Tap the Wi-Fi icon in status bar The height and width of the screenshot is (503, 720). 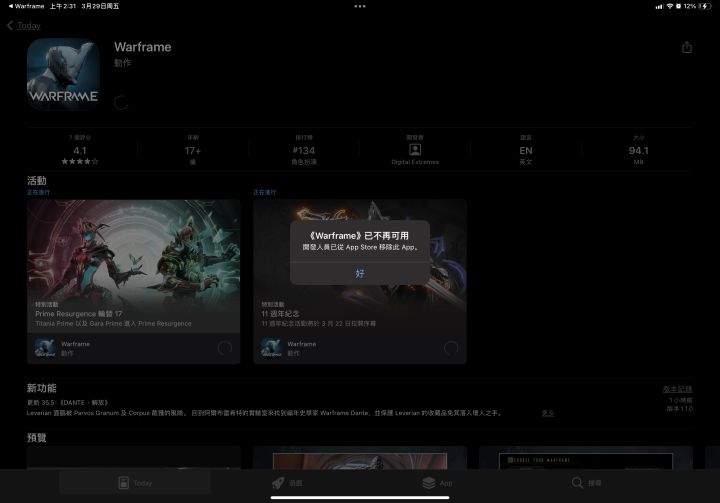(x=669, y=6)
